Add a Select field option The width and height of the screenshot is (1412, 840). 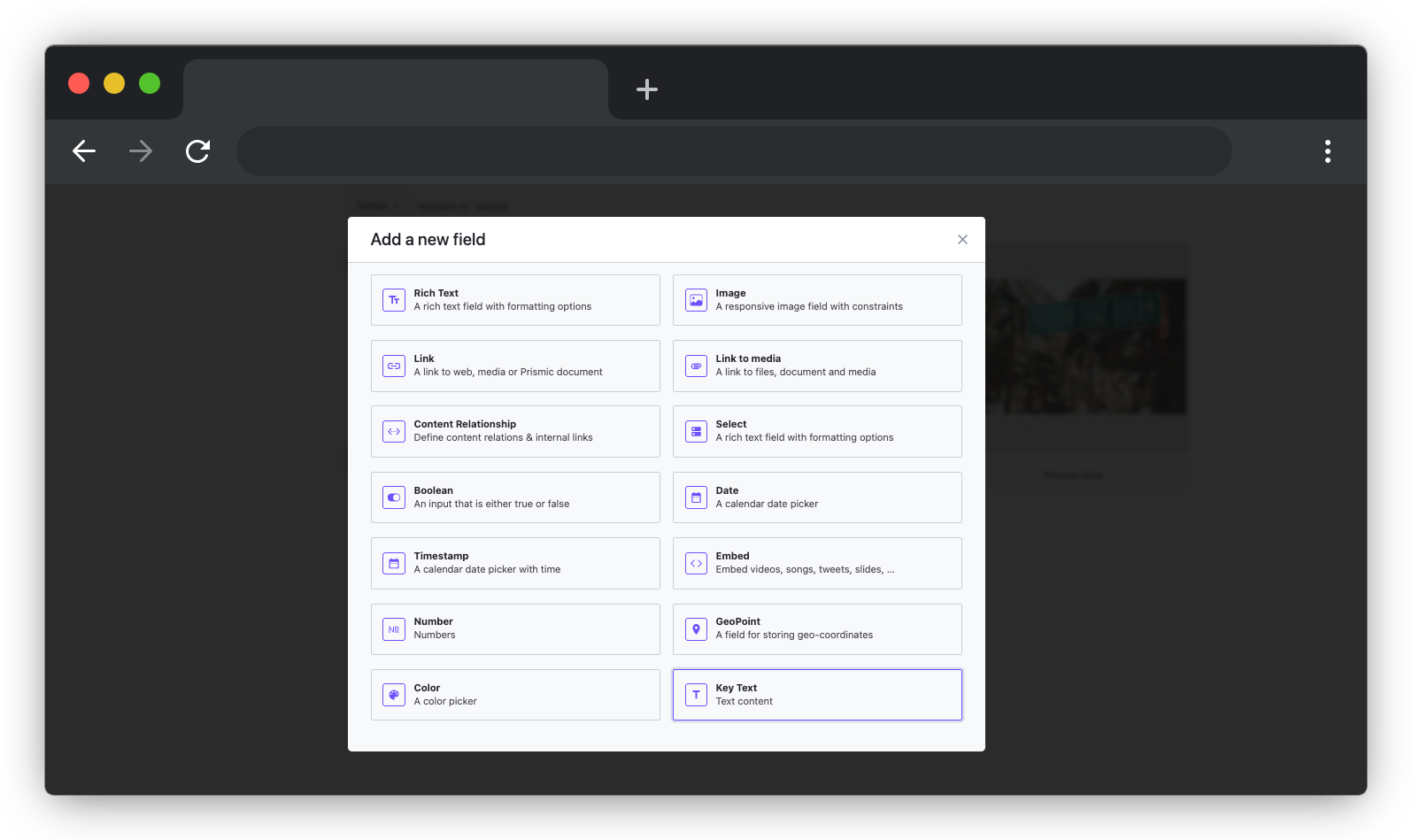tap(816, 431)
